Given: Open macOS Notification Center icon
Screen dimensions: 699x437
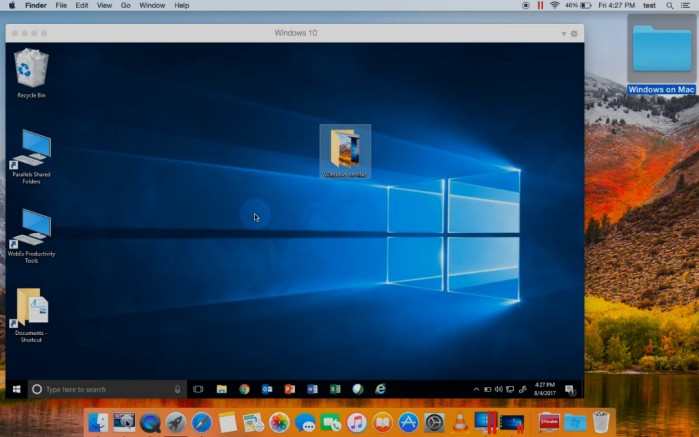Looking at the screenshot, I should point(685,5).
